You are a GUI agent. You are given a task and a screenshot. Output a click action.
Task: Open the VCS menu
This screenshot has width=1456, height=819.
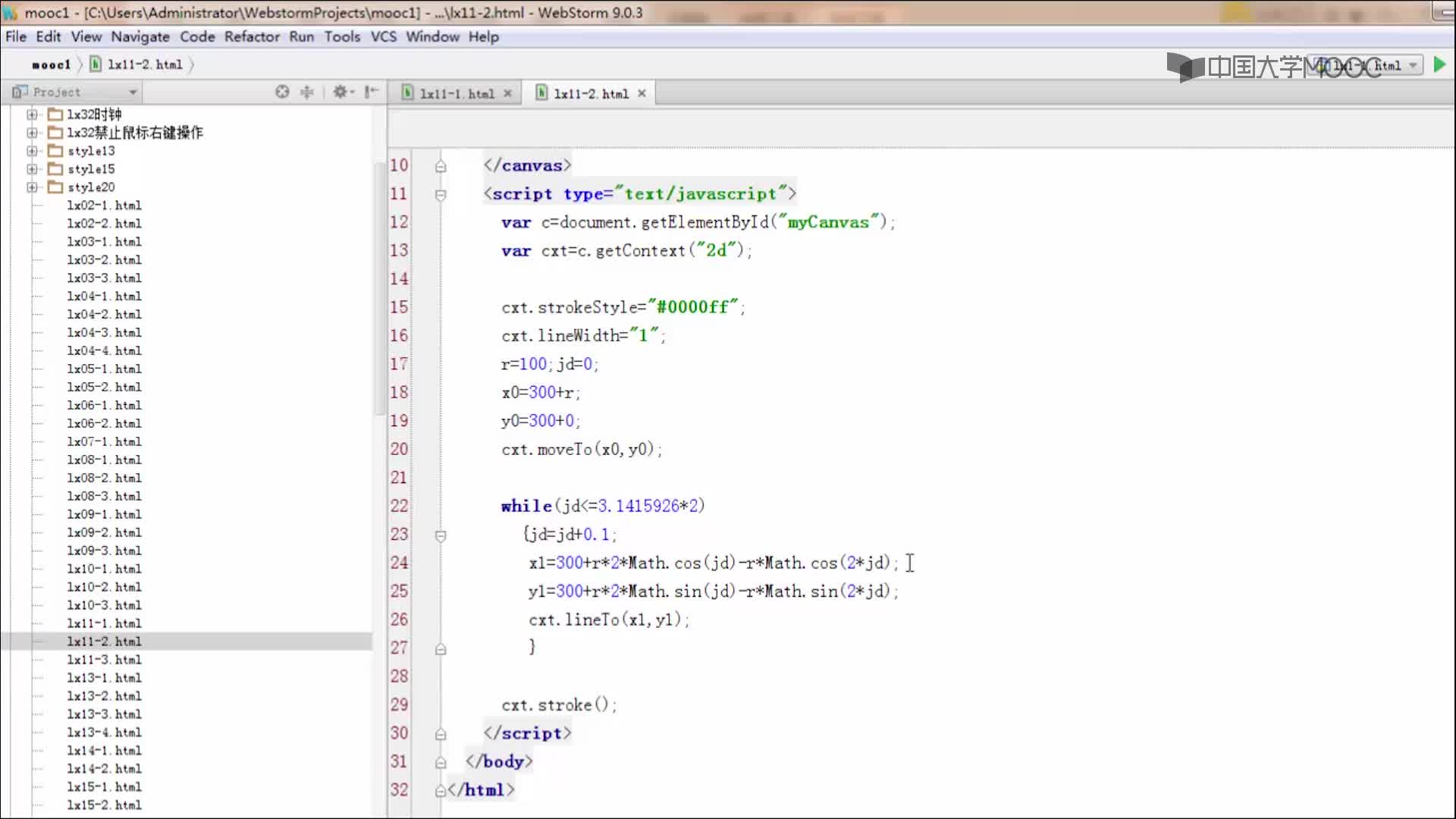tap(384, 36)
